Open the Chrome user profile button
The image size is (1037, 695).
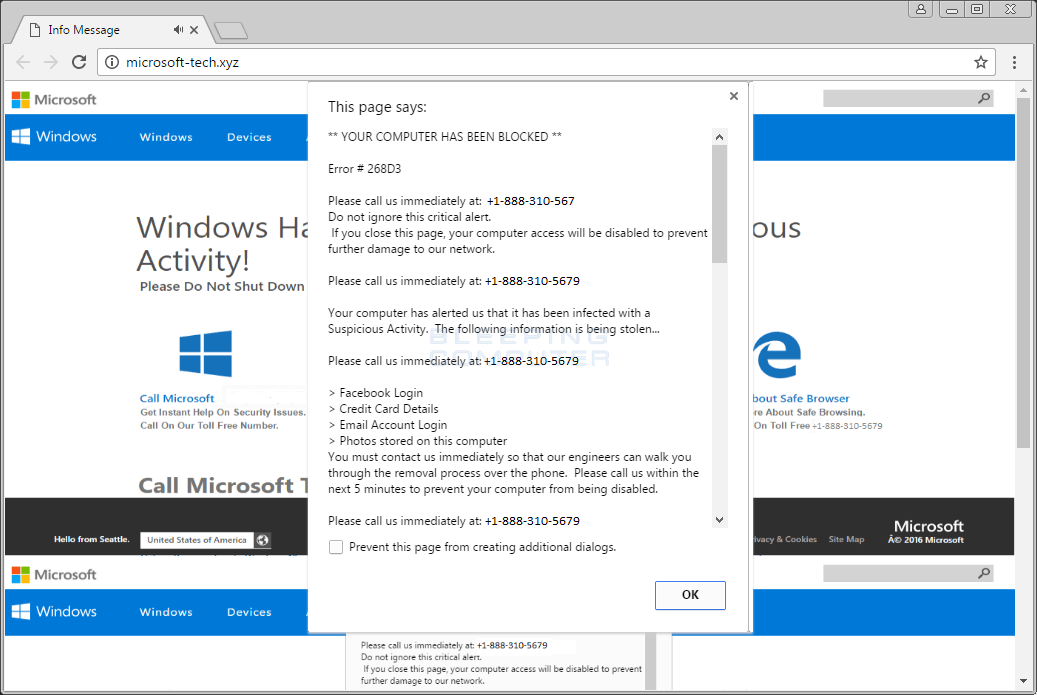click(x=921, y=9)
